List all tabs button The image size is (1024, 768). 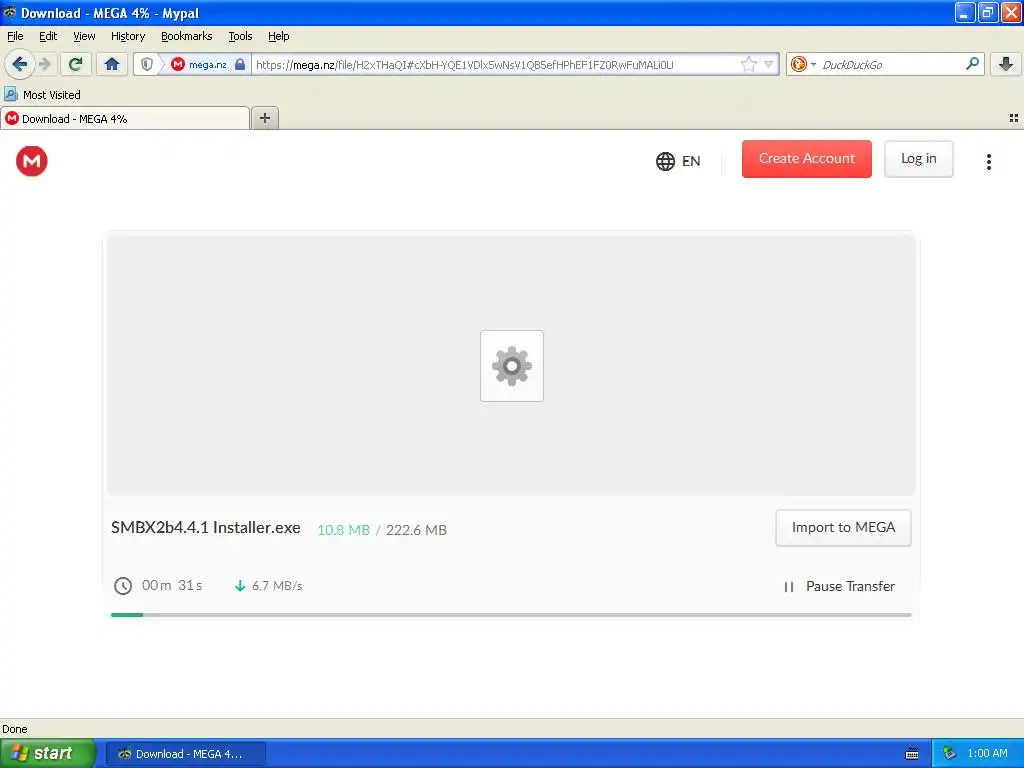pos(1014,118)
